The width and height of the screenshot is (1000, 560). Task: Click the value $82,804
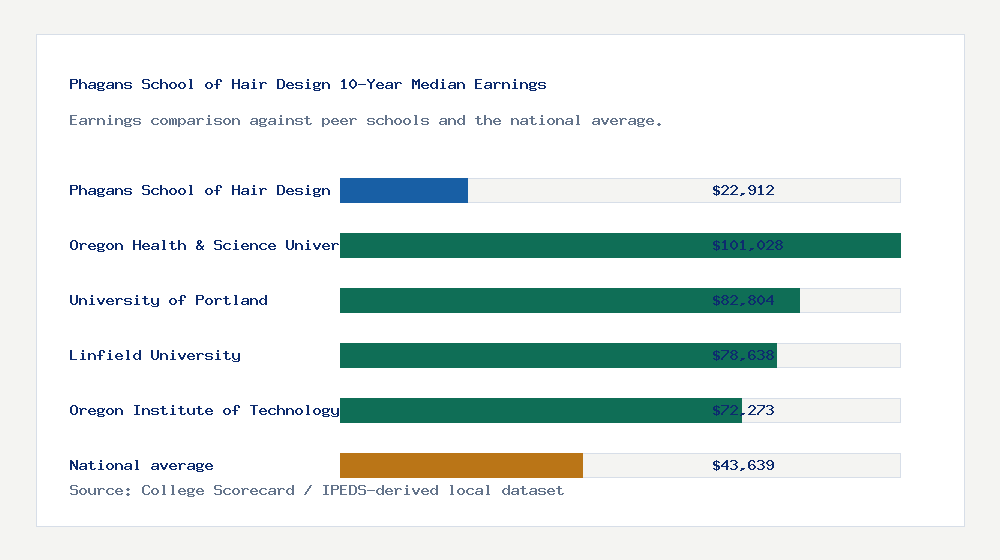[743, 300]
